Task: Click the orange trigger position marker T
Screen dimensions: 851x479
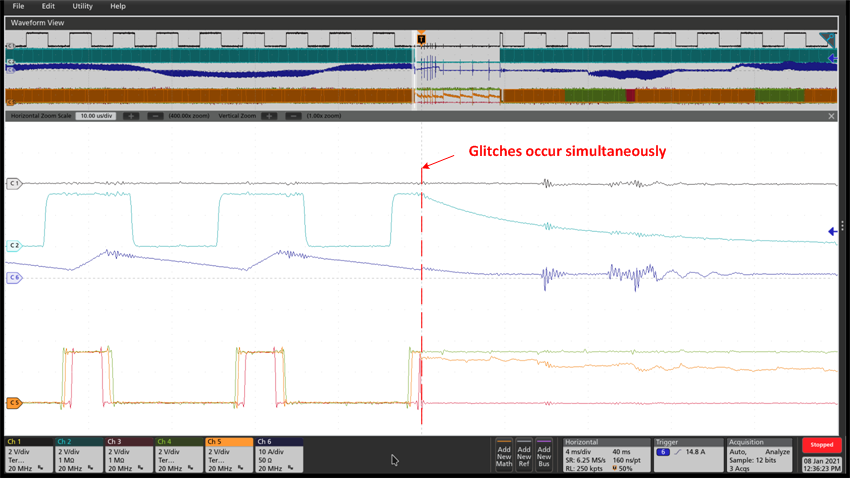Action: click(x=421, y=39)
